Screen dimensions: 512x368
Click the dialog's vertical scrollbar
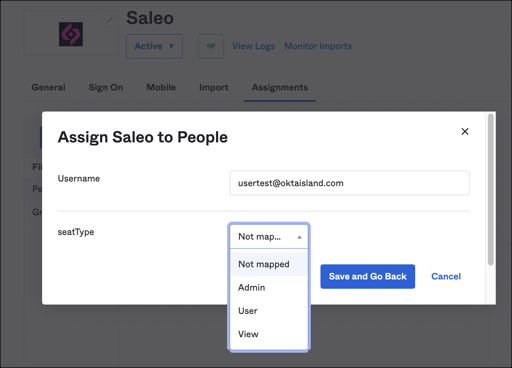click(x=490, y=189)
